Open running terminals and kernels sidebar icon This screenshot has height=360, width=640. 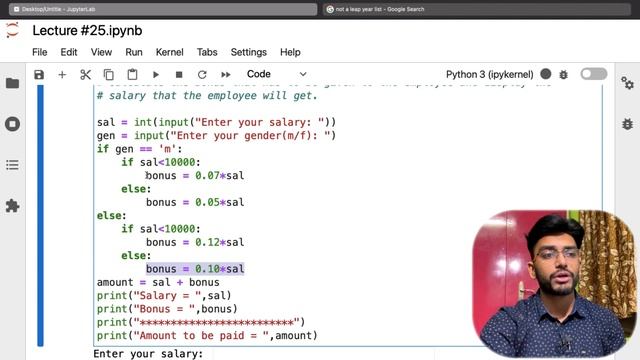point(12,124)
